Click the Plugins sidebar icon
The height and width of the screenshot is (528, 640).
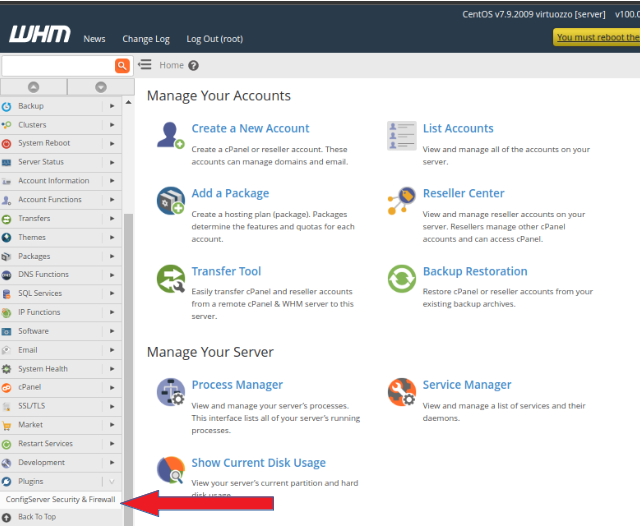(7, 482)
